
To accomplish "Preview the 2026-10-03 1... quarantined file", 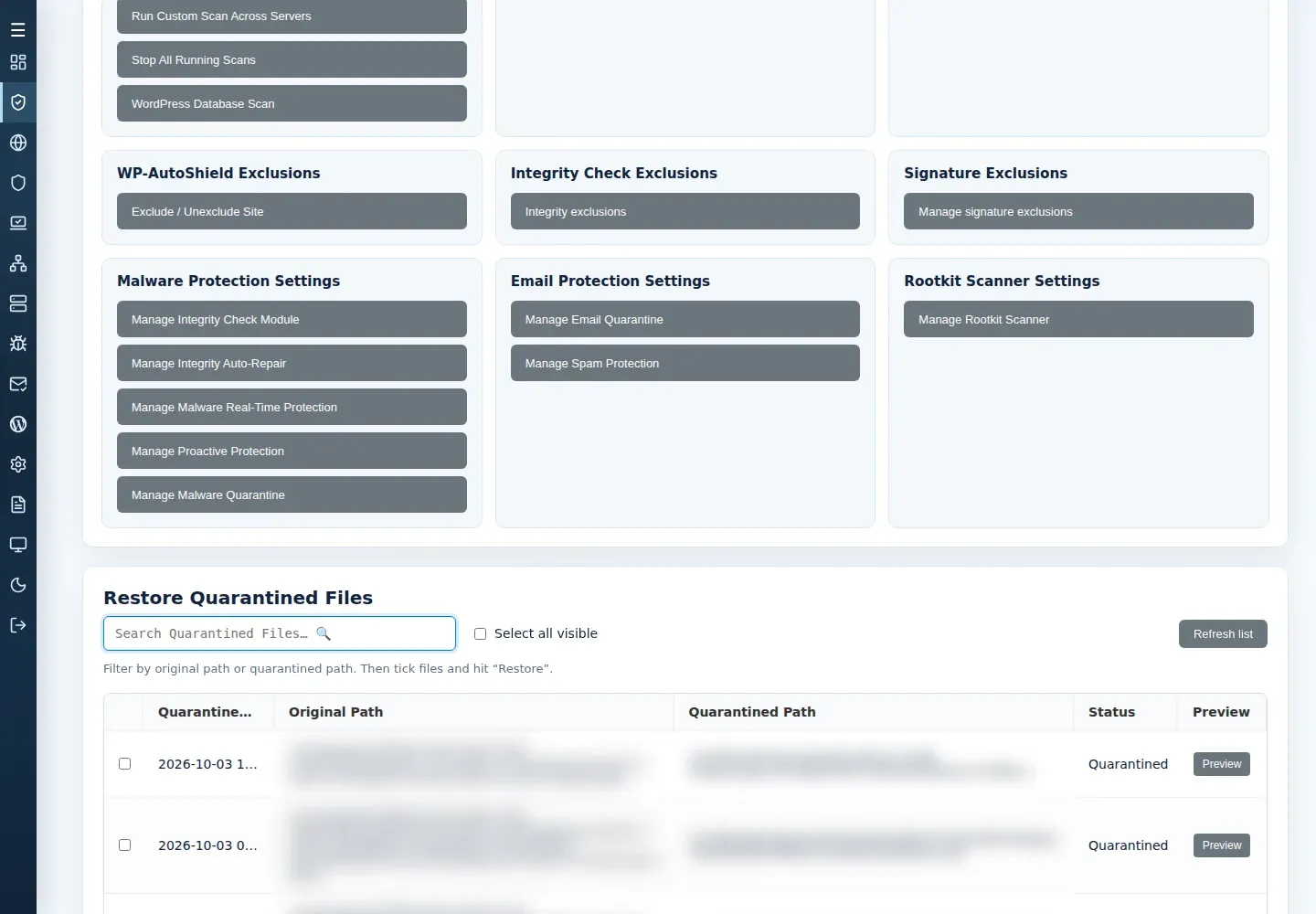I will click(x=1222, y=764).
